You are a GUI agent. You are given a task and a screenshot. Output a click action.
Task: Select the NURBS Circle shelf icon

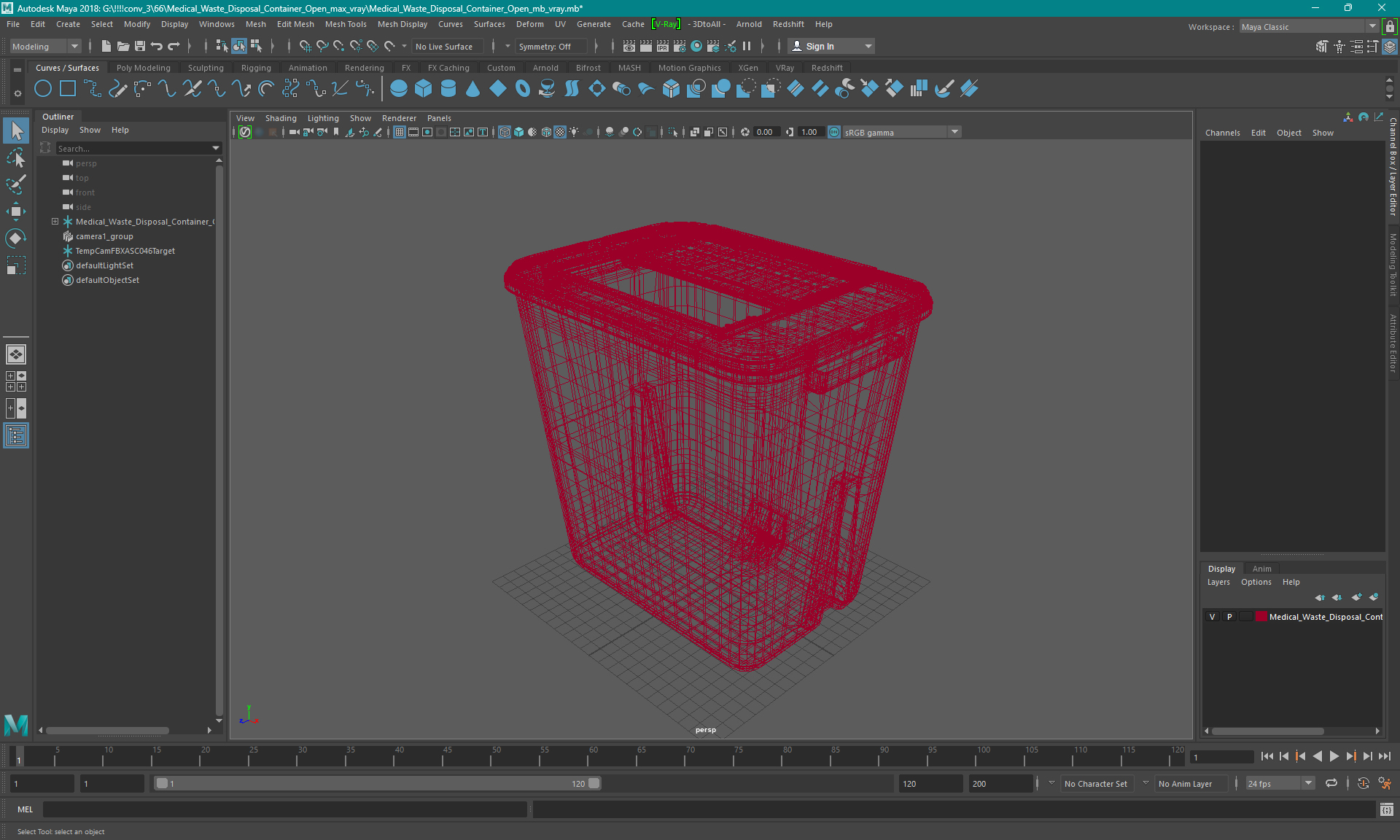click(43, 89)
